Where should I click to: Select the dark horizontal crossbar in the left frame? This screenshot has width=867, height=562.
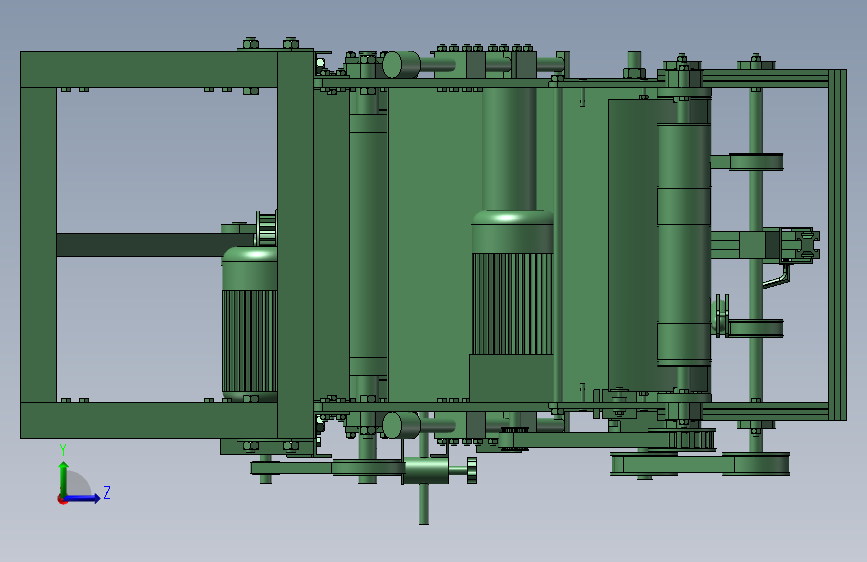click(x=155, y=244)
